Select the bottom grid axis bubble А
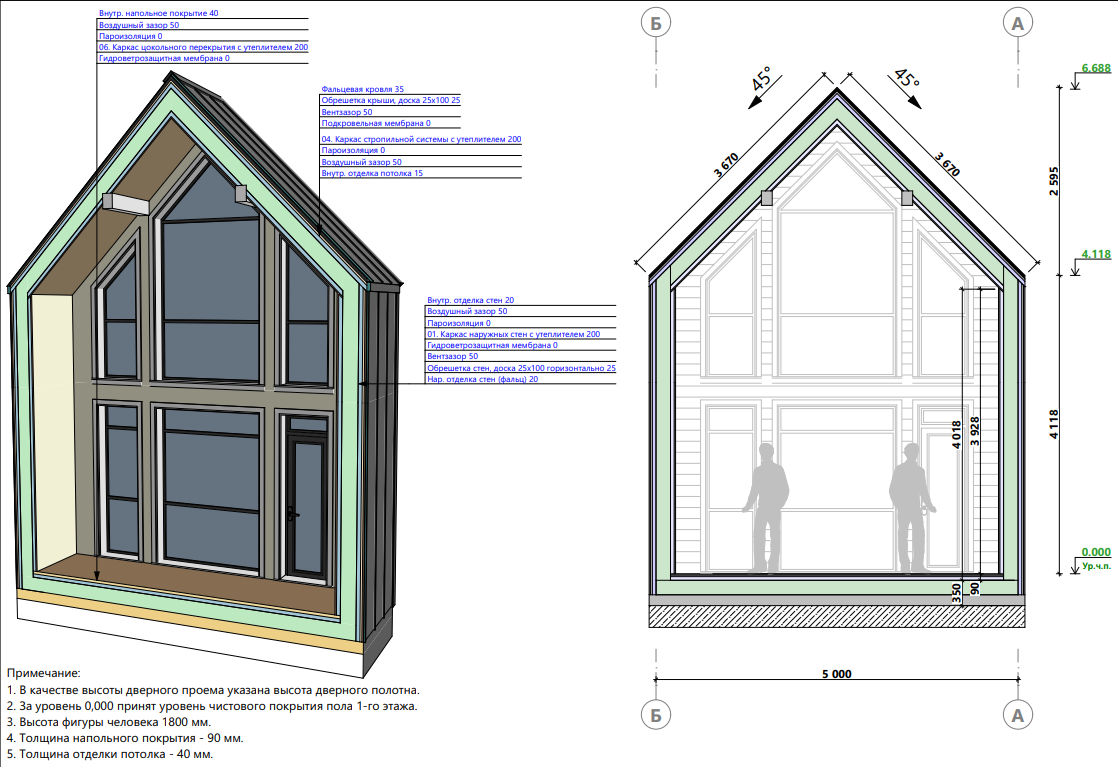The image size is (1118, 767). 1017,715
